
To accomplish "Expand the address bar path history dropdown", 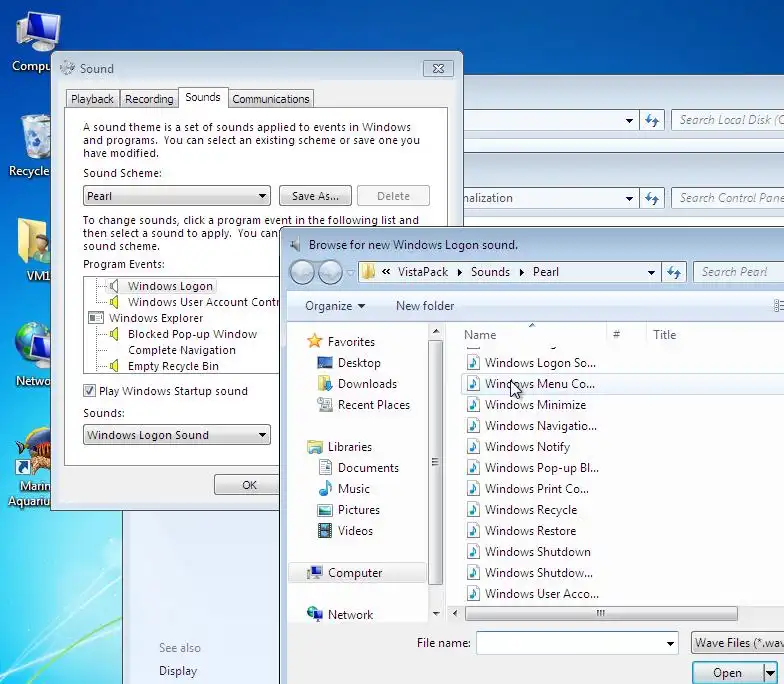I will (x=651, y=272).
